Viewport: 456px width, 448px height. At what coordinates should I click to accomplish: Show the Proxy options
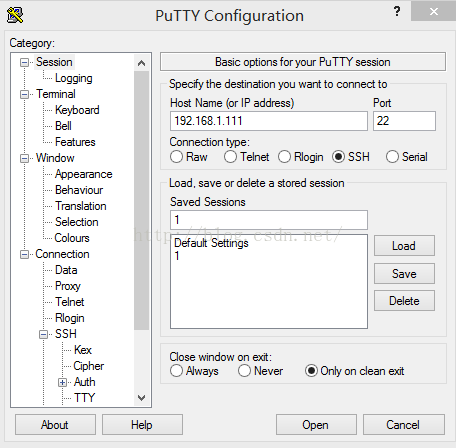coord(68,286)
